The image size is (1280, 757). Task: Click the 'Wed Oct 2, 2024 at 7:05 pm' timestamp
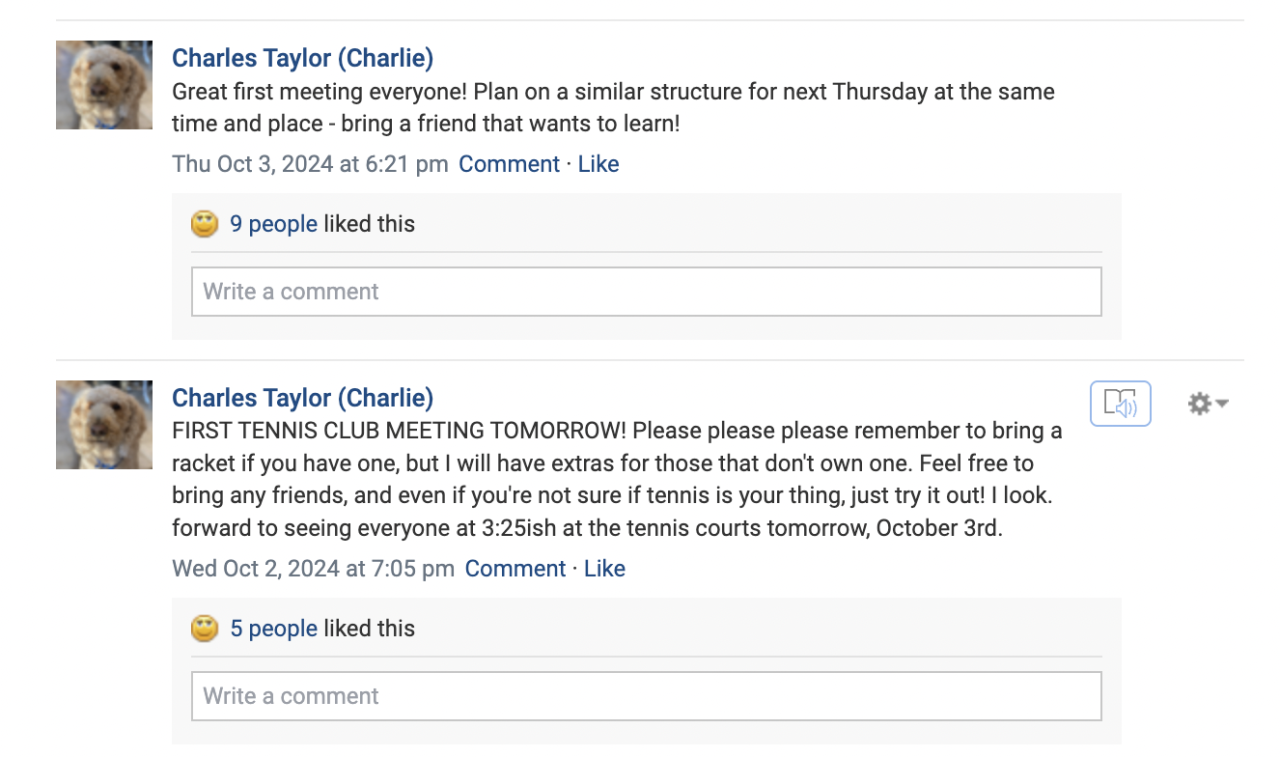click(x=313, y=569)
